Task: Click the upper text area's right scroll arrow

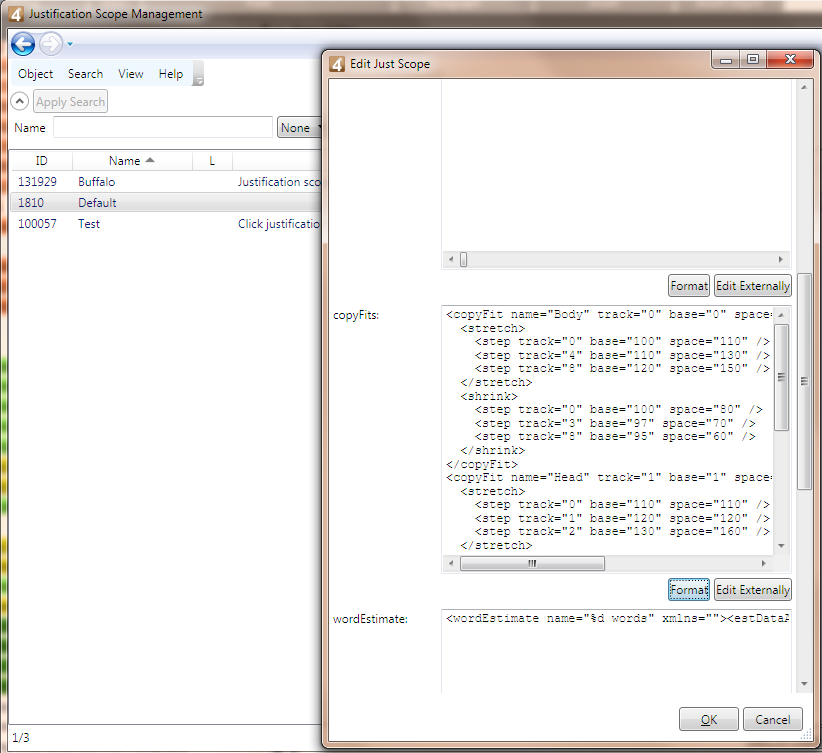Action: [781, 260]
